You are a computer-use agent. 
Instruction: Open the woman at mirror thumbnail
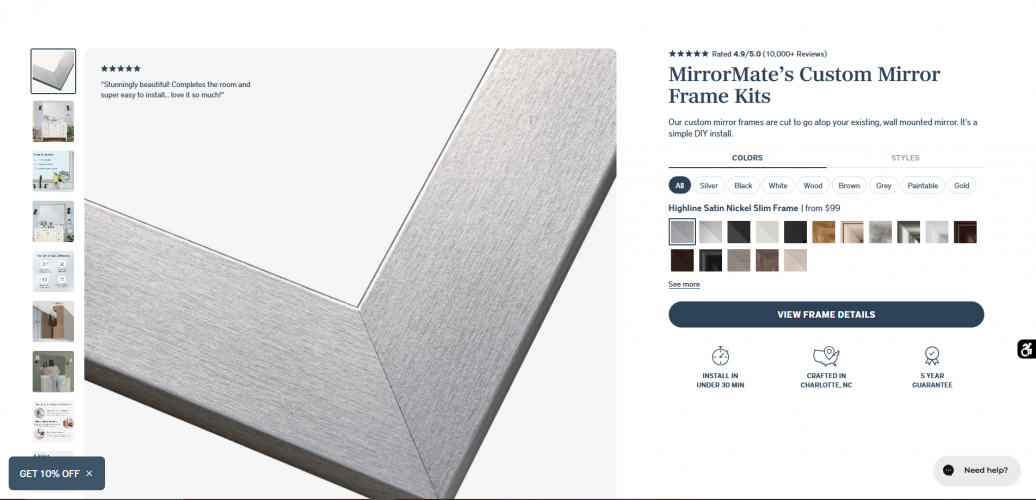tap(54, 371)
